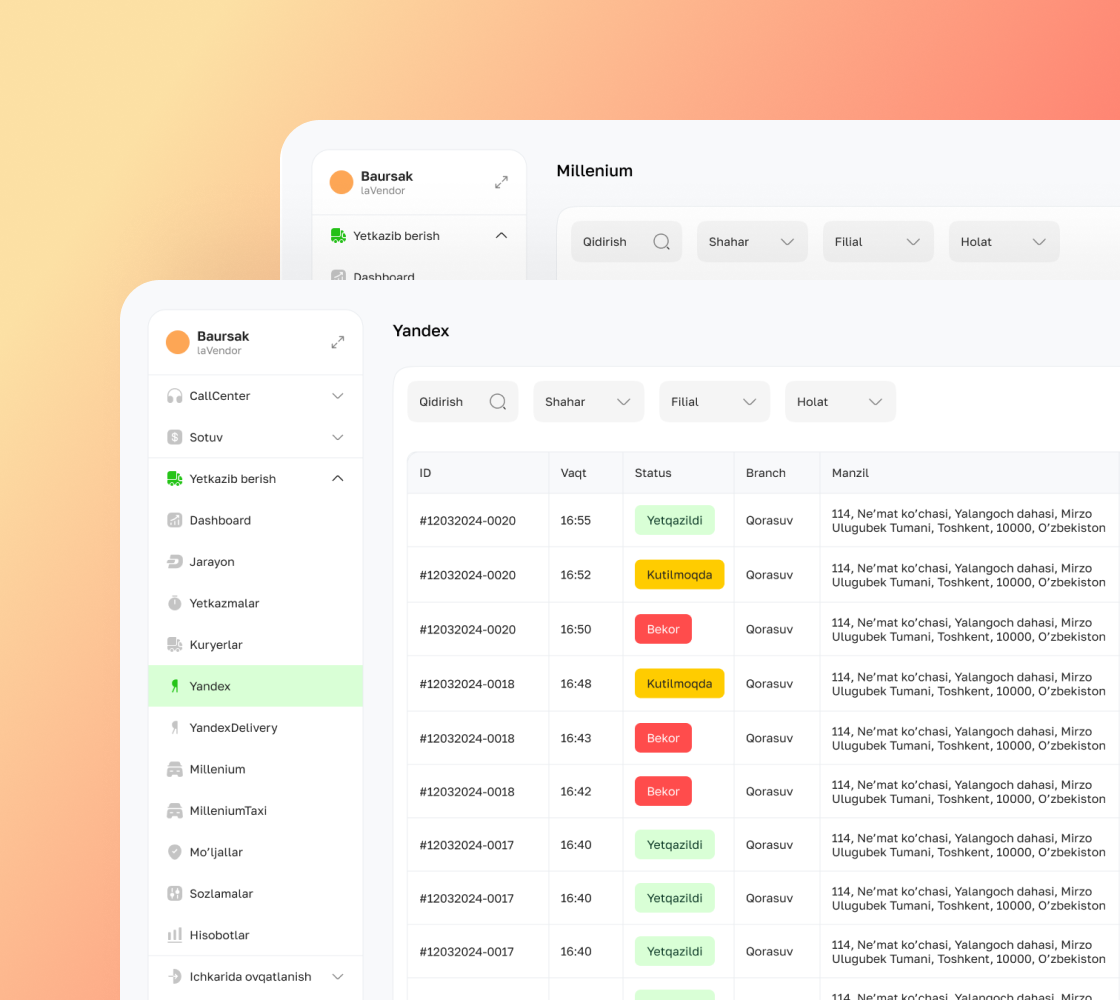Click the Qidirish search field in Millenium window
Screen dimensions: 1120x1000
pyautogui.click(x=626, y=241)
